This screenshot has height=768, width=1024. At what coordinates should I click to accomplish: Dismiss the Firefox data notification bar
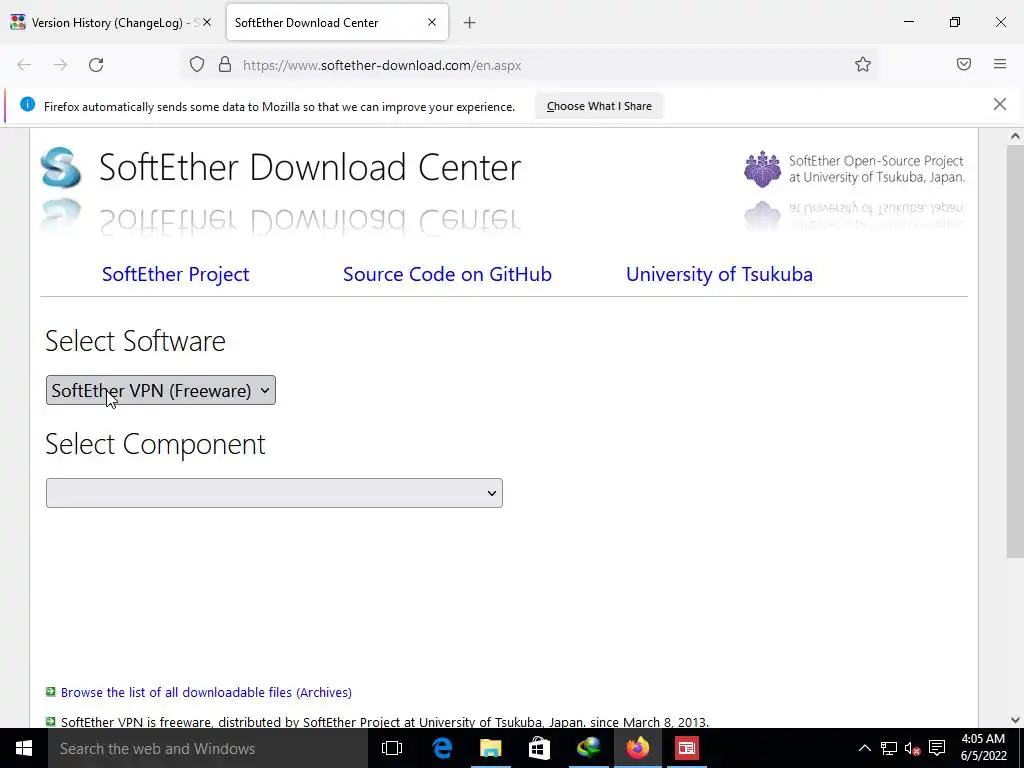[1000, 104]
